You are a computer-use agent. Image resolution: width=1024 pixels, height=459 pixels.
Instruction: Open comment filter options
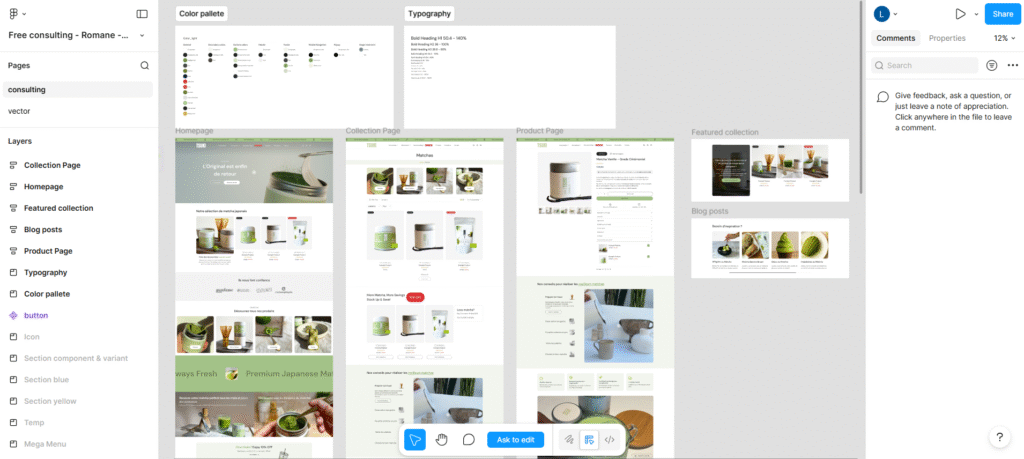pyautogui.click(x=991, y=65)
